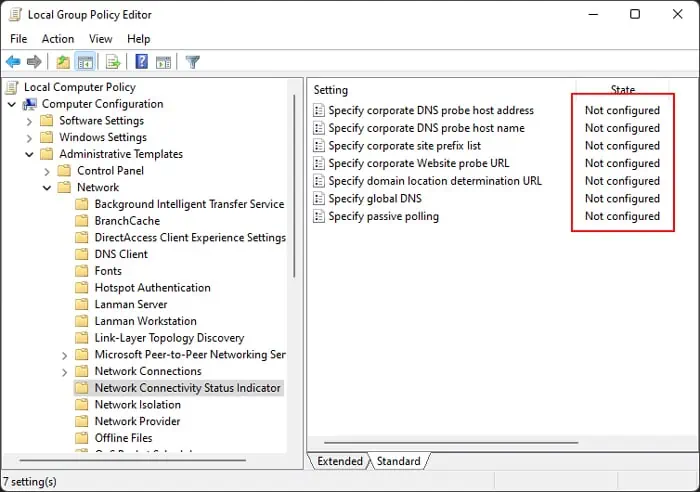
Task: Click the Forward arrow toolbar icon
Action: [34, 62]
